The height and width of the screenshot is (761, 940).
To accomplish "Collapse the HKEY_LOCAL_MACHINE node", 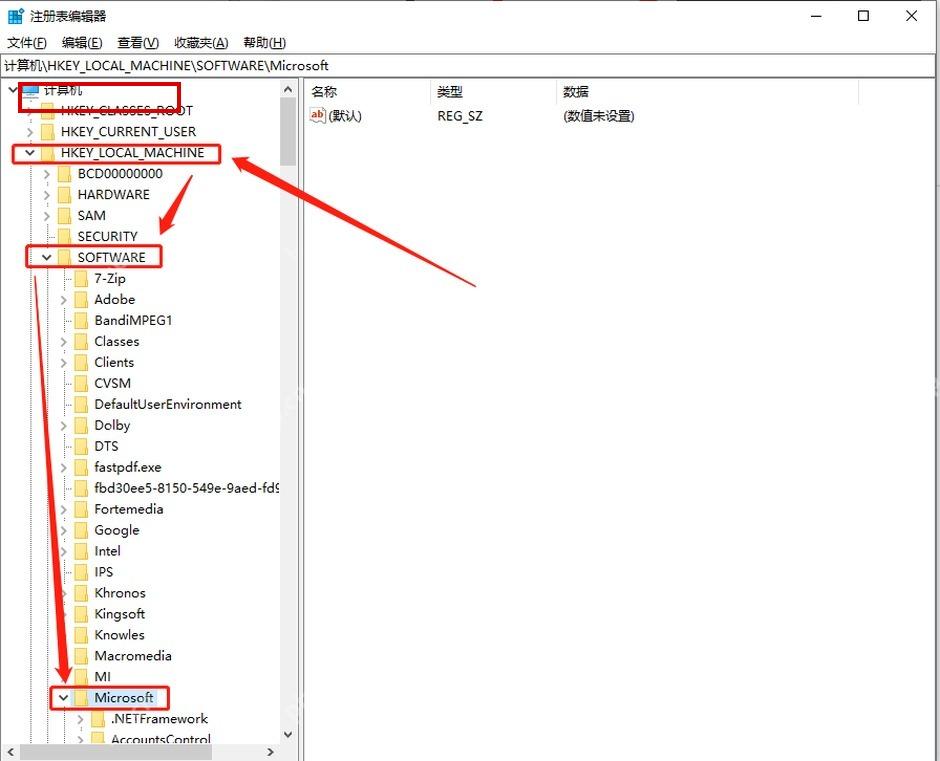I will 29,152.
